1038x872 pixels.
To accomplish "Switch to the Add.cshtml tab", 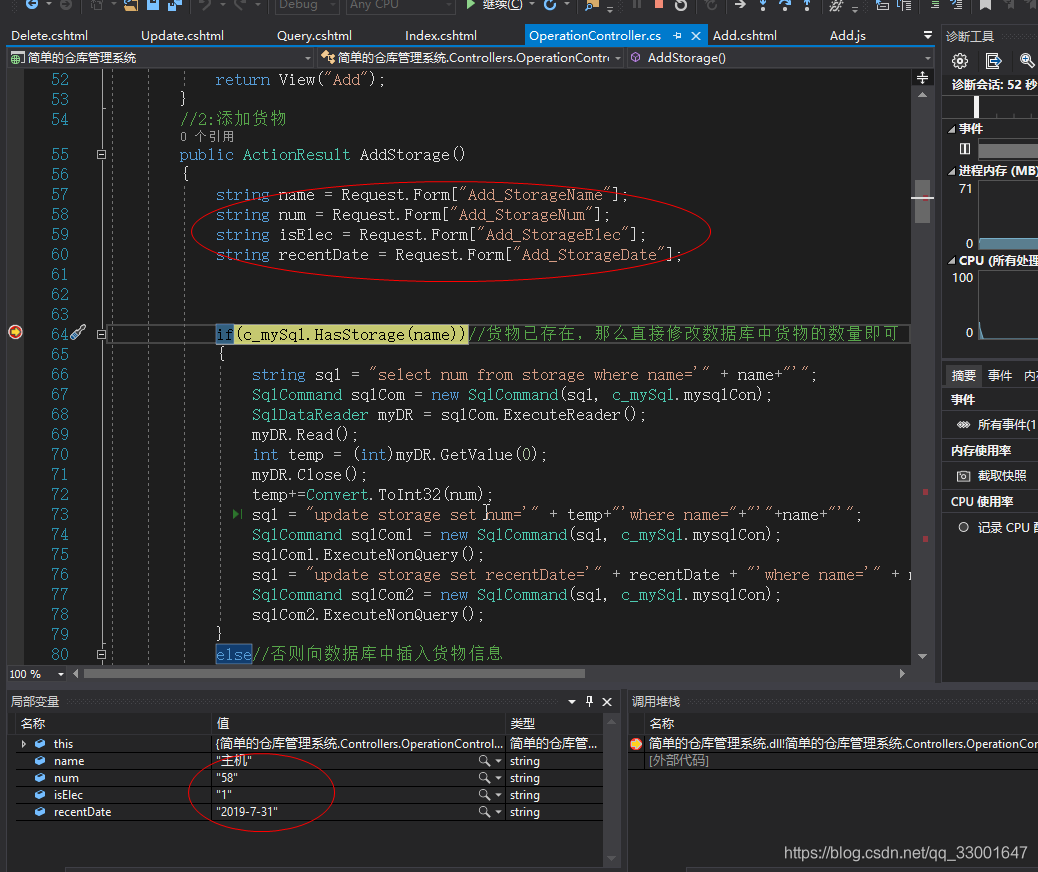I will pos(745,36).
